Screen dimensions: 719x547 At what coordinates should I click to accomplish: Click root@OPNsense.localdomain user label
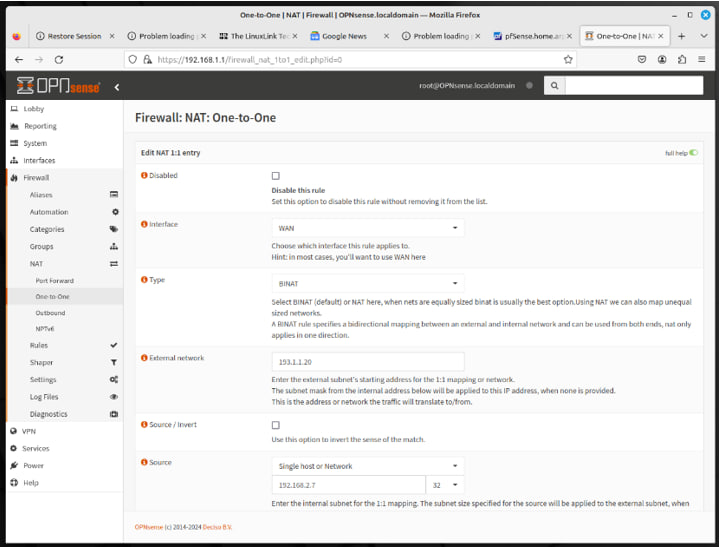click(467, 85)
